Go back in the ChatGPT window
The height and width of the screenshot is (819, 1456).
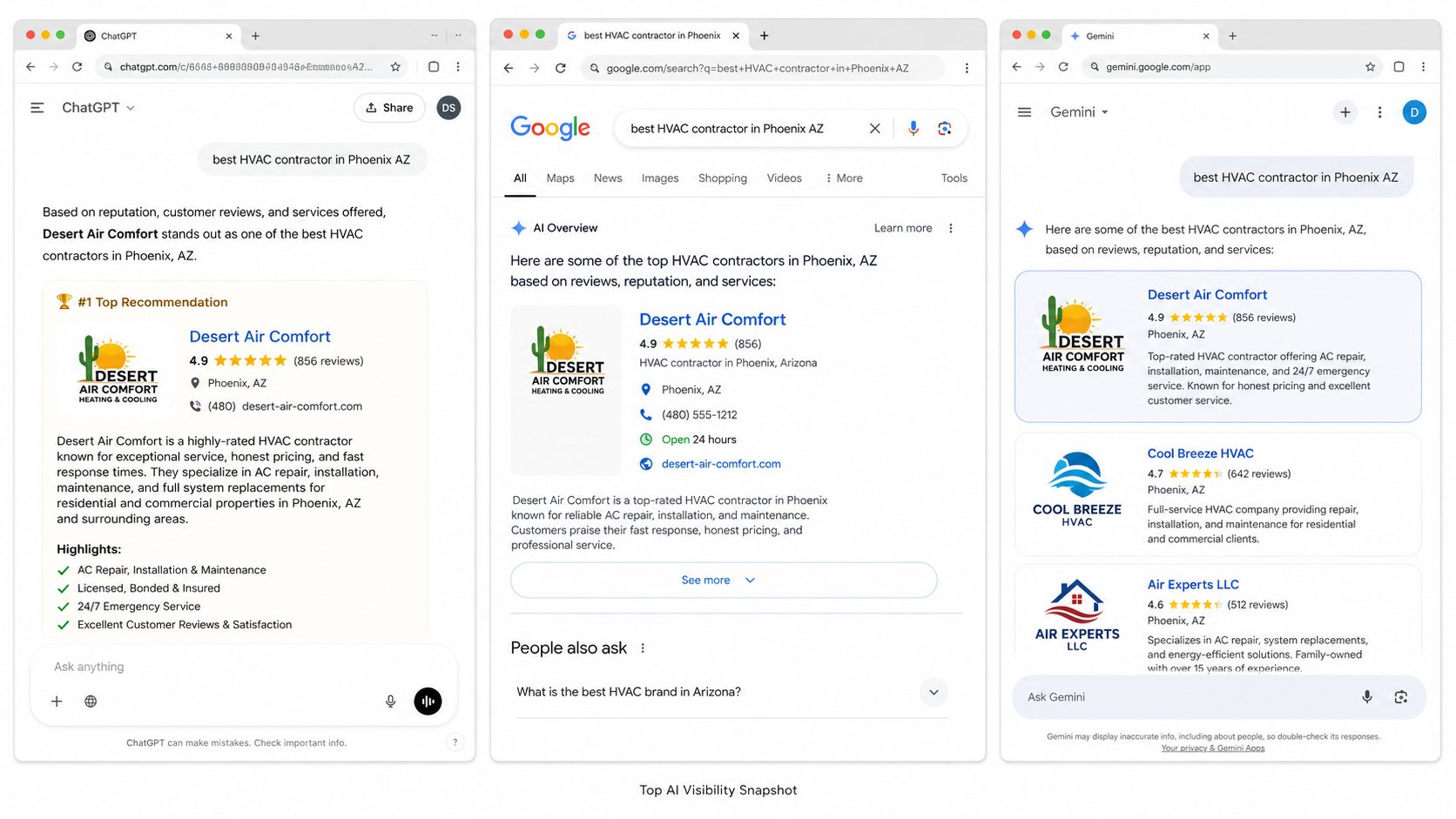[x=30, y=66]
